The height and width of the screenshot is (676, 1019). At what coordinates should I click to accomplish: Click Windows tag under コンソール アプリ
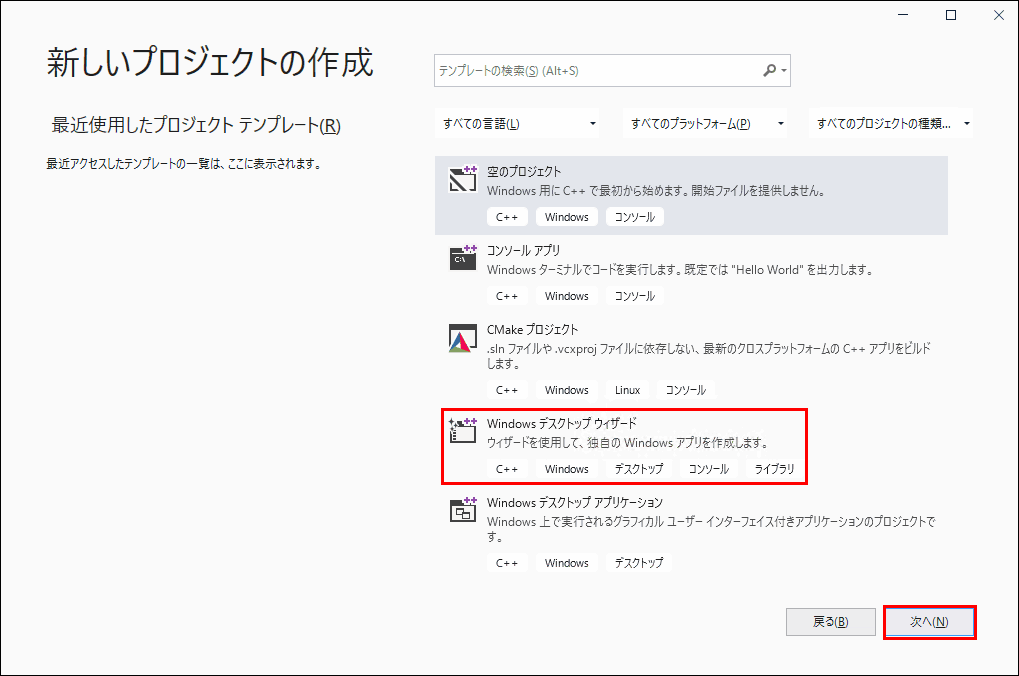tap(567, 296)
